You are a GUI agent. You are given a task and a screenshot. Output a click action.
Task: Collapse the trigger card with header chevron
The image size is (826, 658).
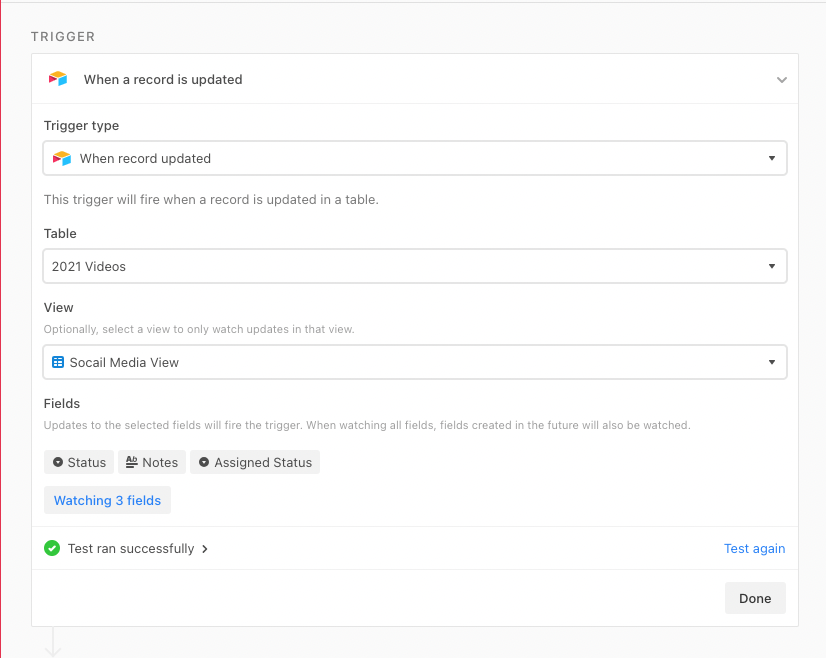coord(782,80)
